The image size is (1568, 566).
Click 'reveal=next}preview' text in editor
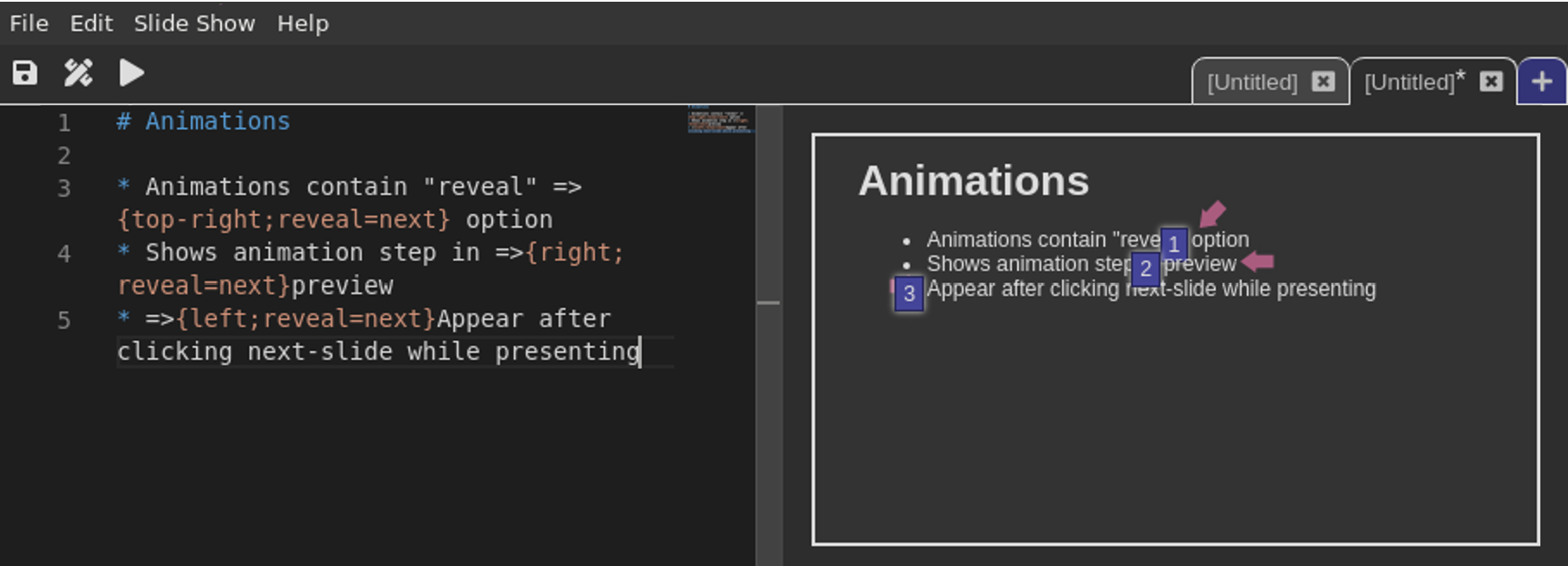click(x=256, y=286)
